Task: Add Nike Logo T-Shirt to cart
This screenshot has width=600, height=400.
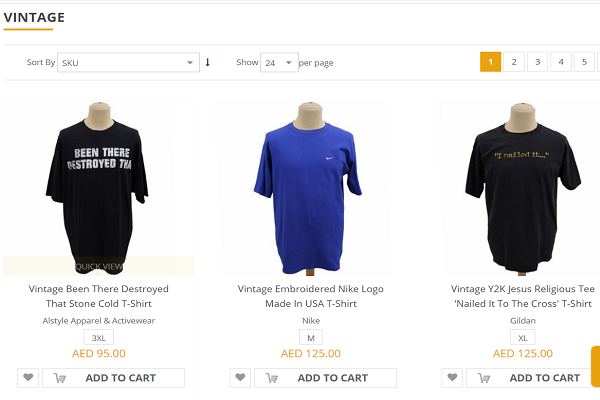Action: (x=325, y=378)
